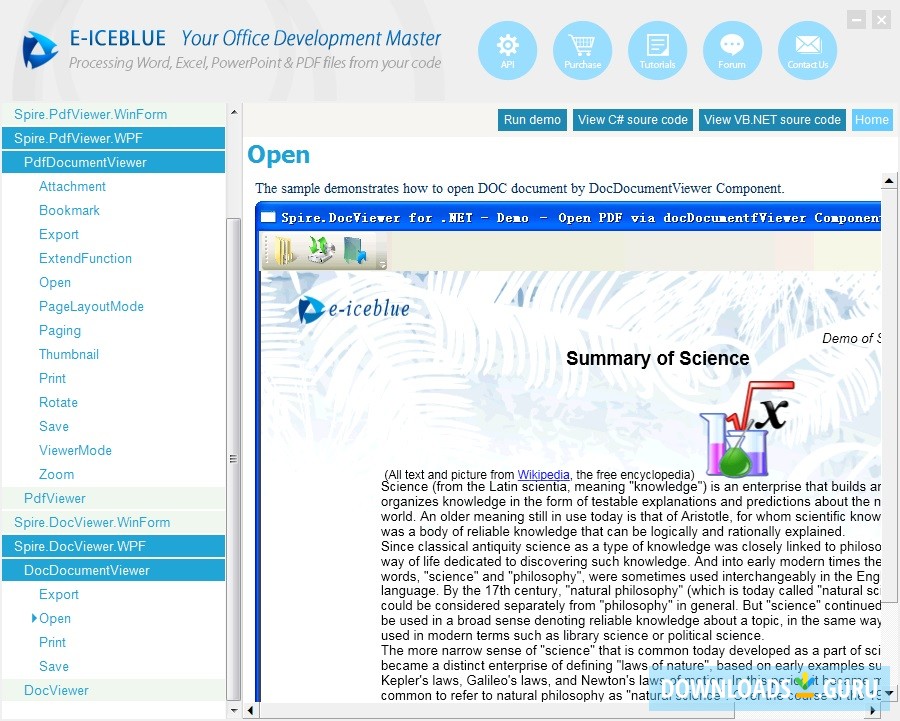Follow the Wikipedia link in the document

[543, 475]
